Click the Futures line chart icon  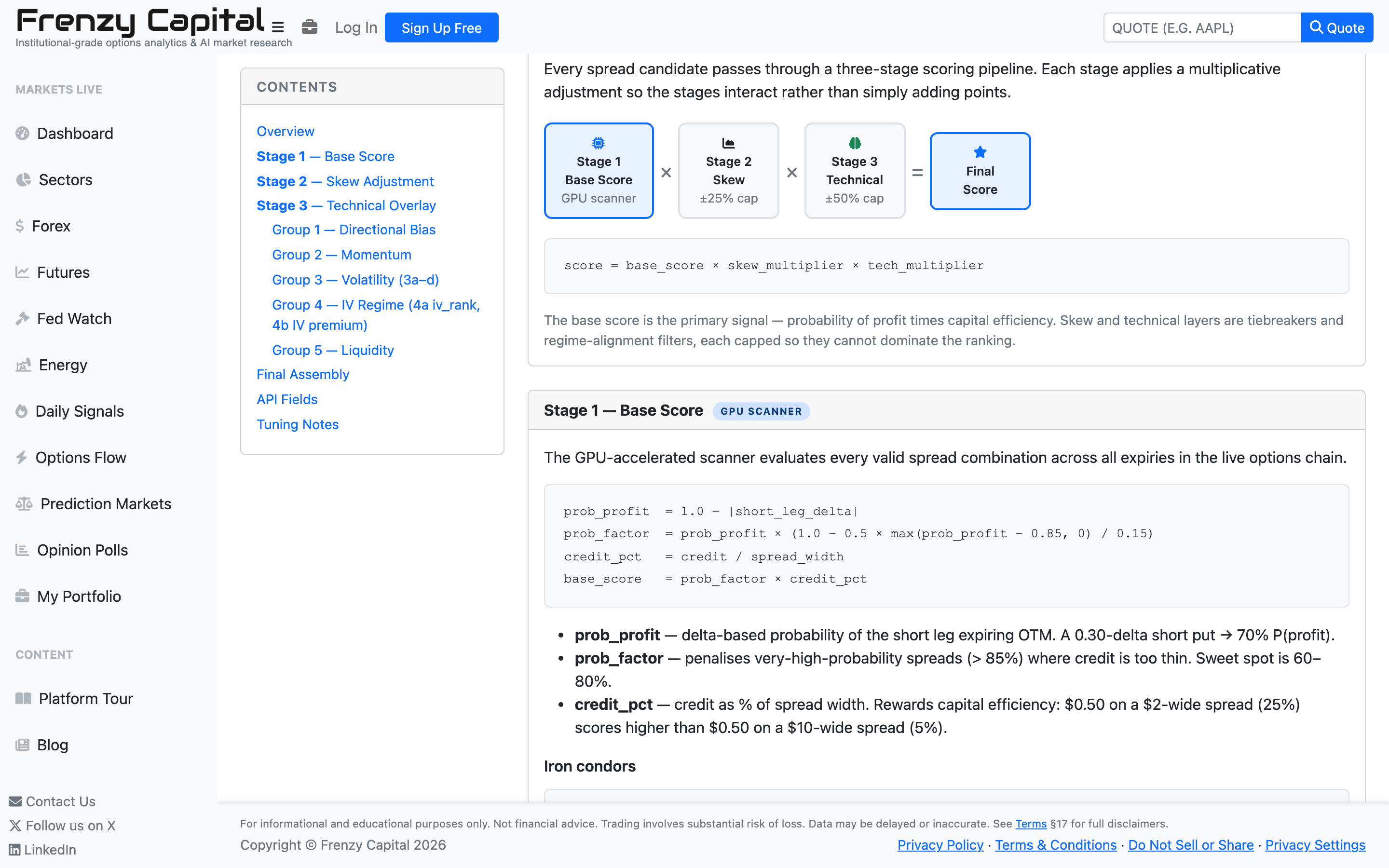click(22, 272)
